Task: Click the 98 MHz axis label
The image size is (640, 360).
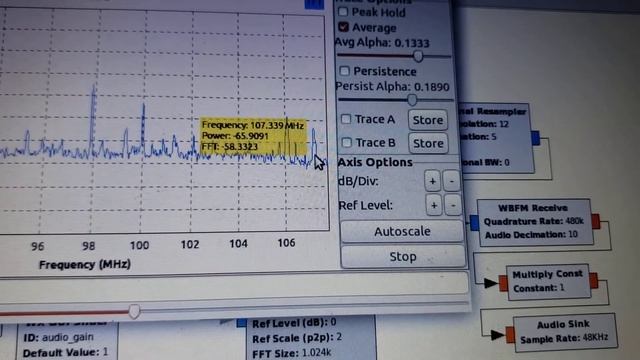Action: (89, 246)
